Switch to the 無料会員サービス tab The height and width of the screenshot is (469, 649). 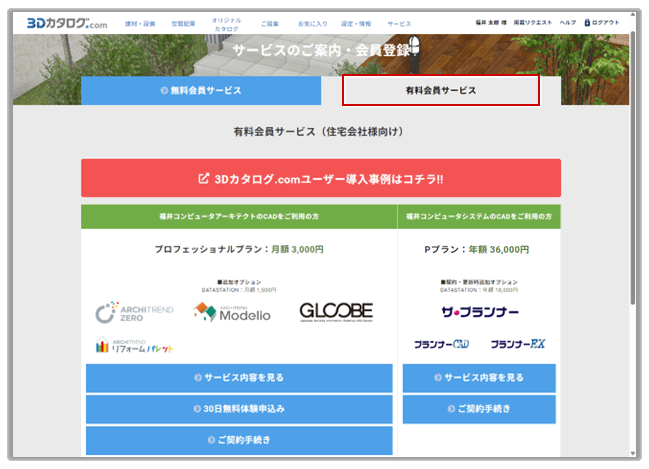201,90
